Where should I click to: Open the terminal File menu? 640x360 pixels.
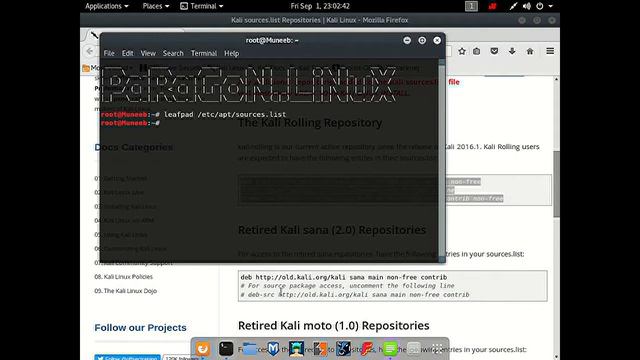pyautogui.click(x=109, y=53)
